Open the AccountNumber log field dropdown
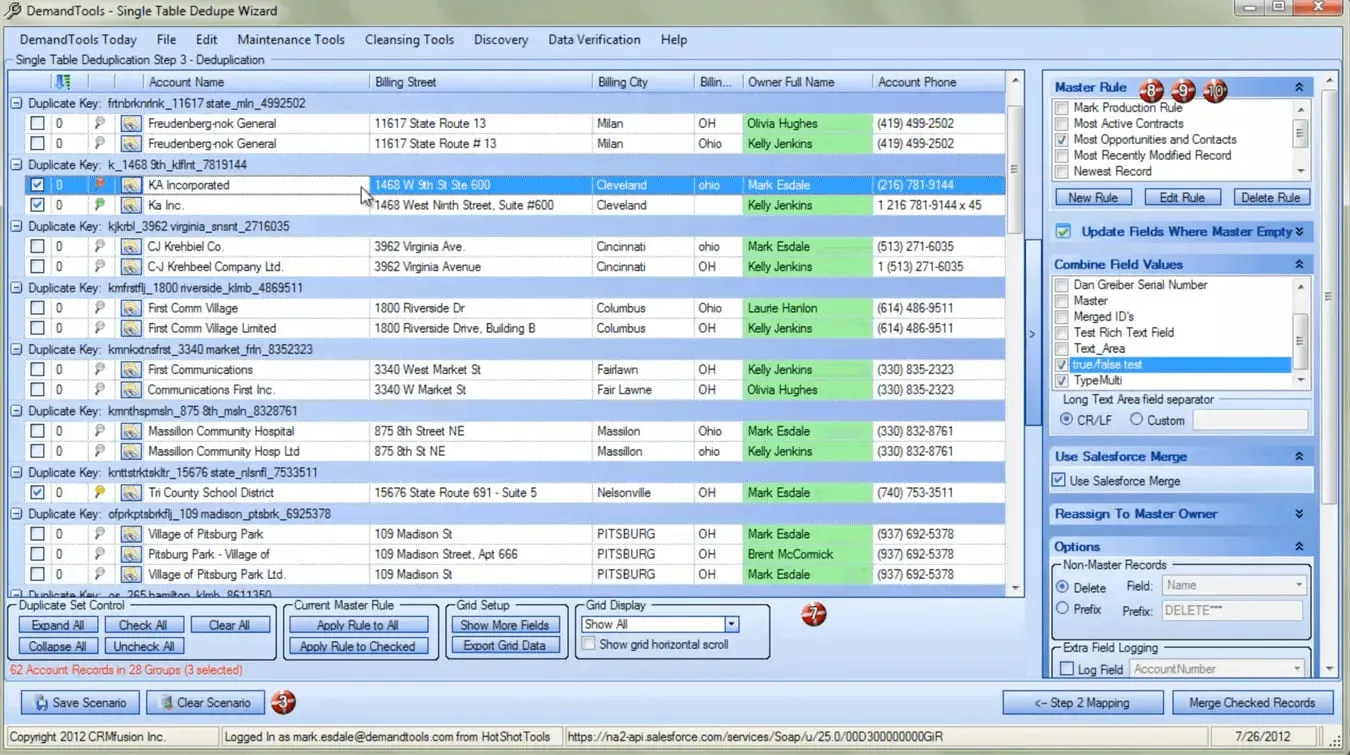 coord(1299,669)
